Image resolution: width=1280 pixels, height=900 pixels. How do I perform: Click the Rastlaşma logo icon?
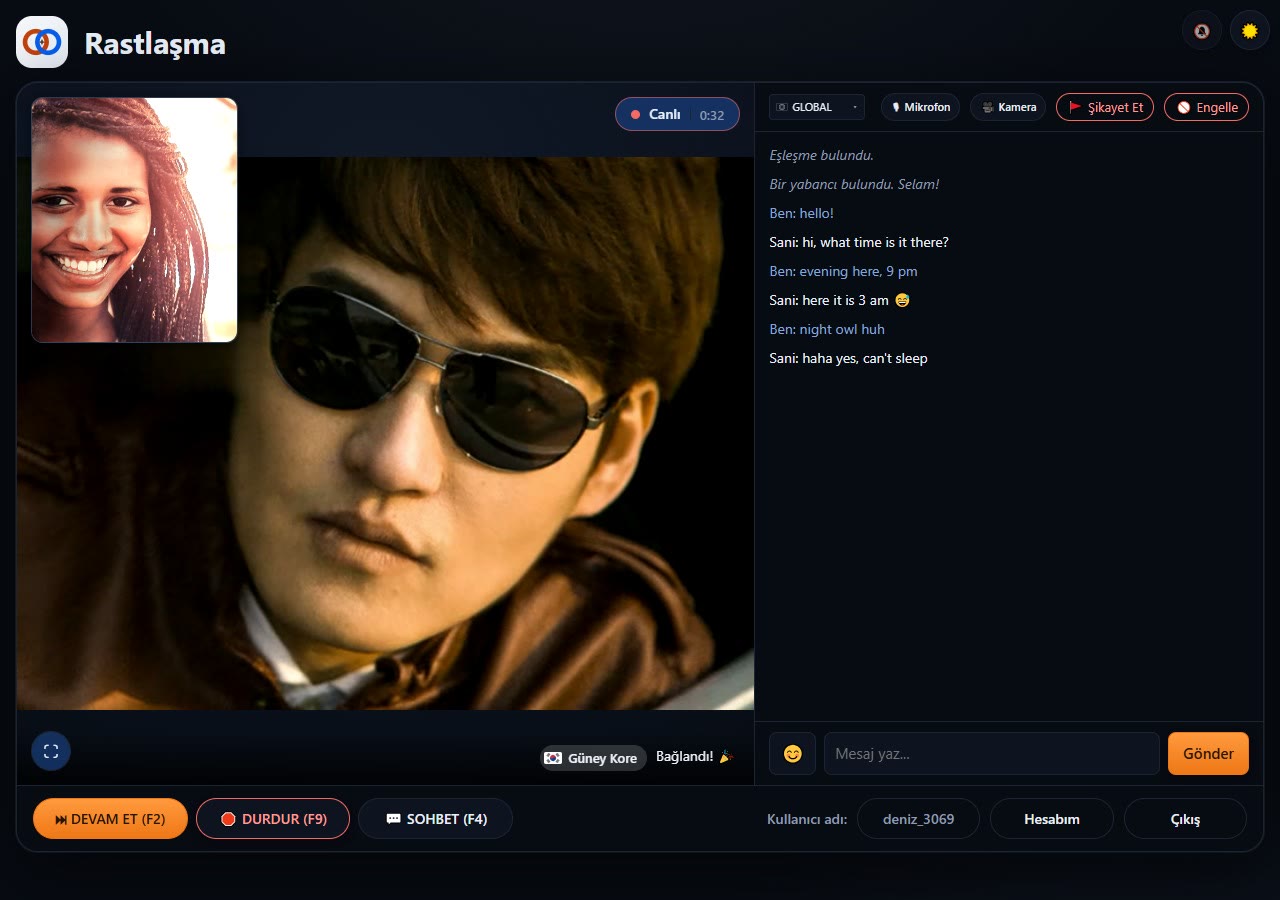click(42, 42)
